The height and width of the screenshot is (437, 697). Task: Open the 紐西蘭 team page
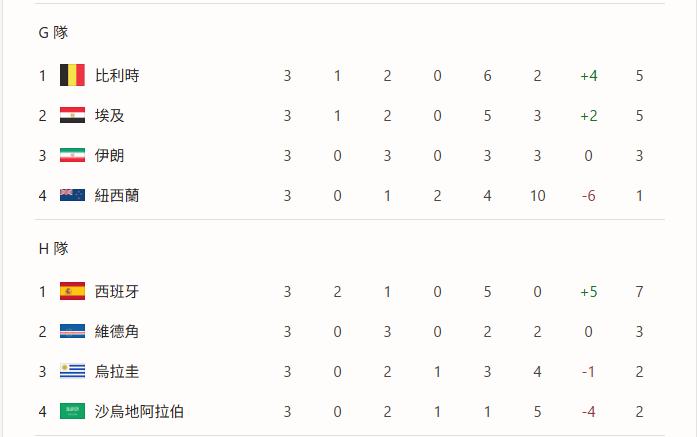[117, 196]
